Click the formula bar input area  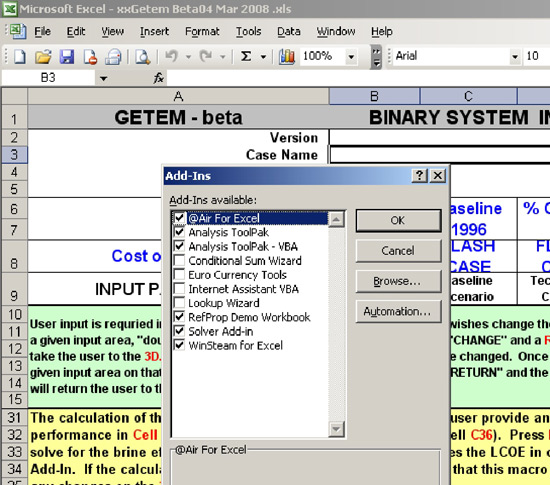[x=358, y=78]
